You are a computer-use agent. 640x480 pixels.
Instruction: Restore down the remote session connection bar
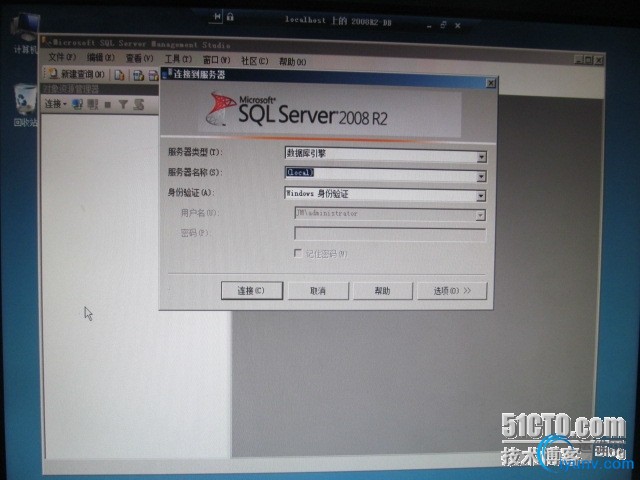coord(443,25)
